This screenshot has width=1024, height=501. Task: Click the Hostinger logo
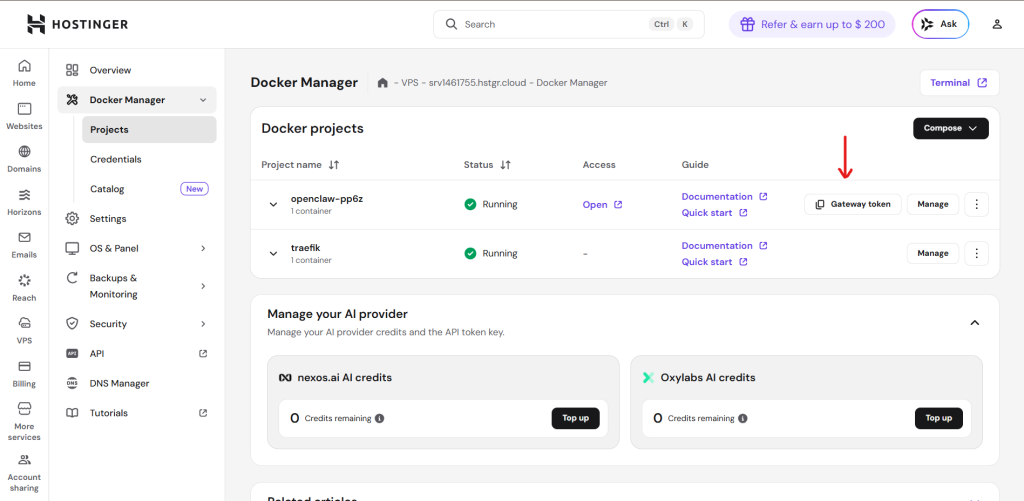pyautogui.click(x=78, y=24)
